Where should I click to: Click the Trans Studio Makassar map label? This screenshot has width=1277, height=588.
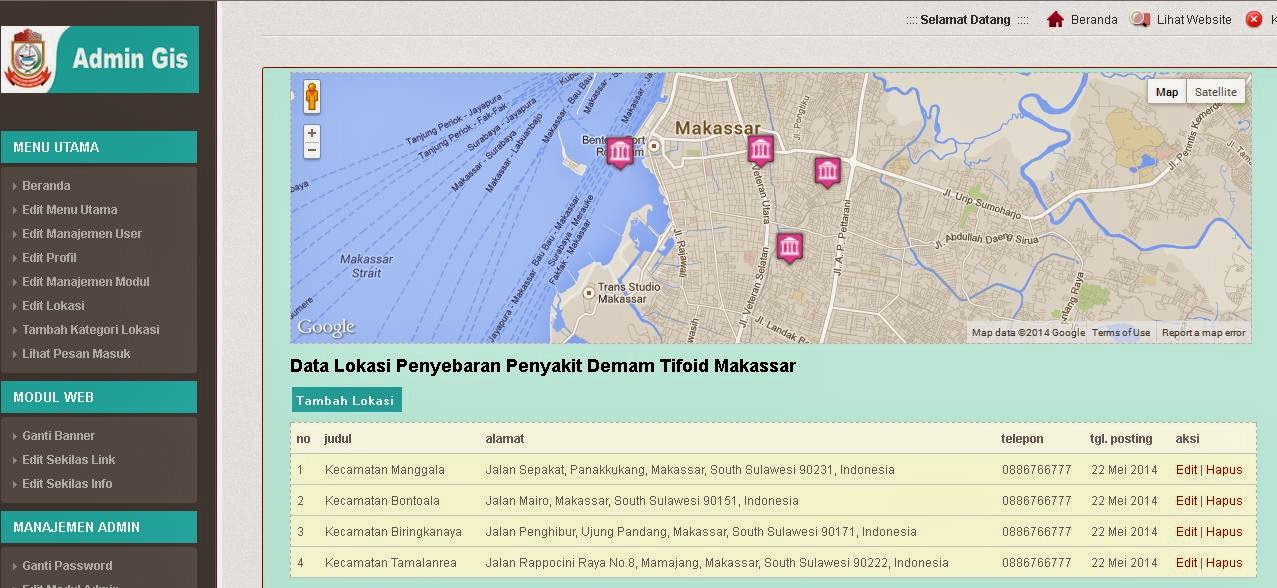629,293
